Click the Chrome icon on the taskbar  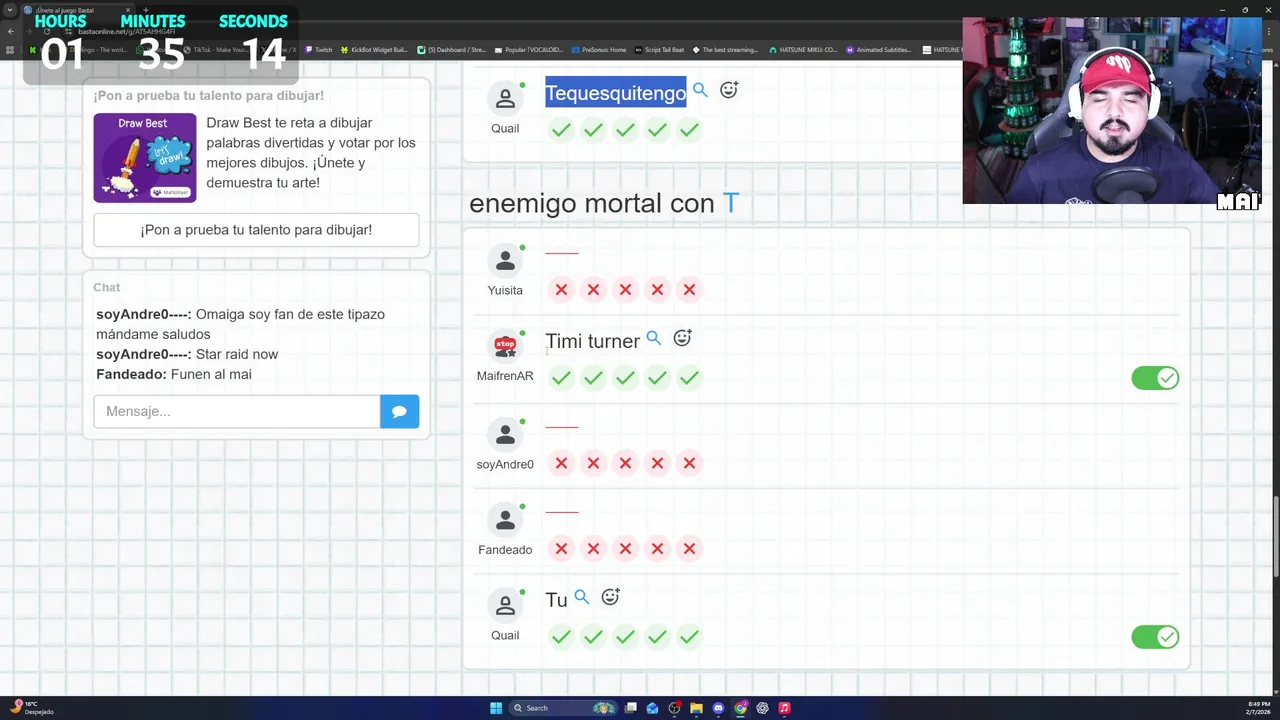click(x=740, y=708)
